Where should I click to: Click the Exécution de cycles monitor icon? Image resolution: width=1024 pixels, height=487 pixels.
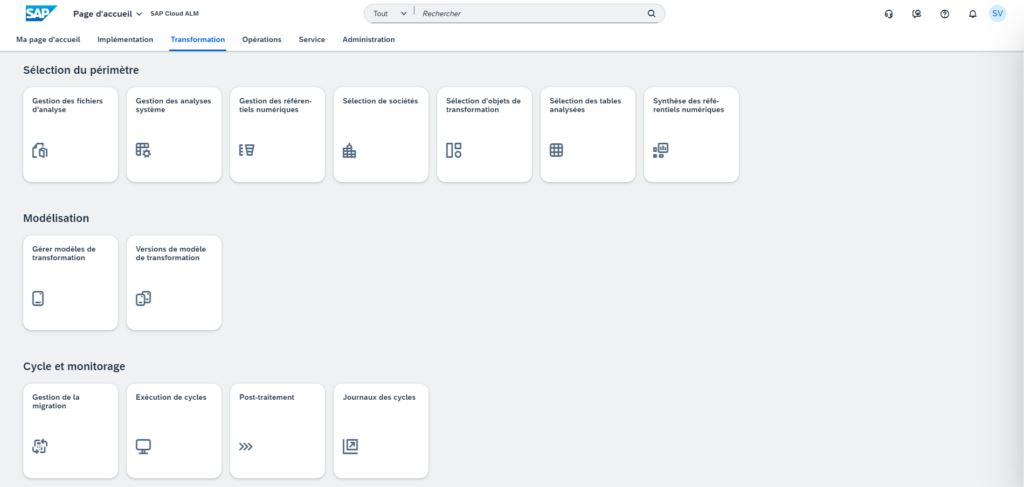point(143,447)
